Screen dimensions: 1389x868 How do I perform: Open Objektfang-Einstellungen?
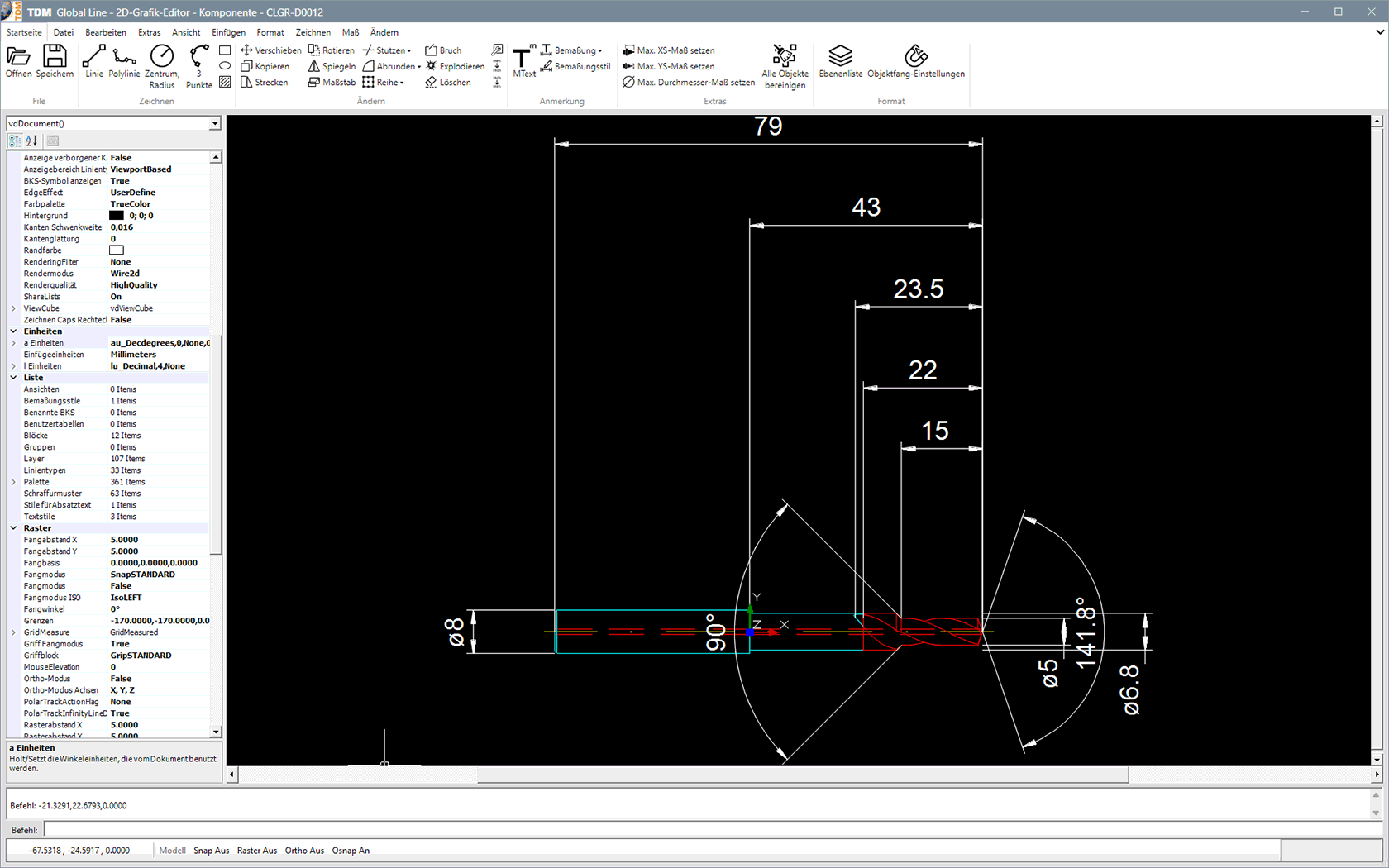pyautogui.click(x=916, y=62)
